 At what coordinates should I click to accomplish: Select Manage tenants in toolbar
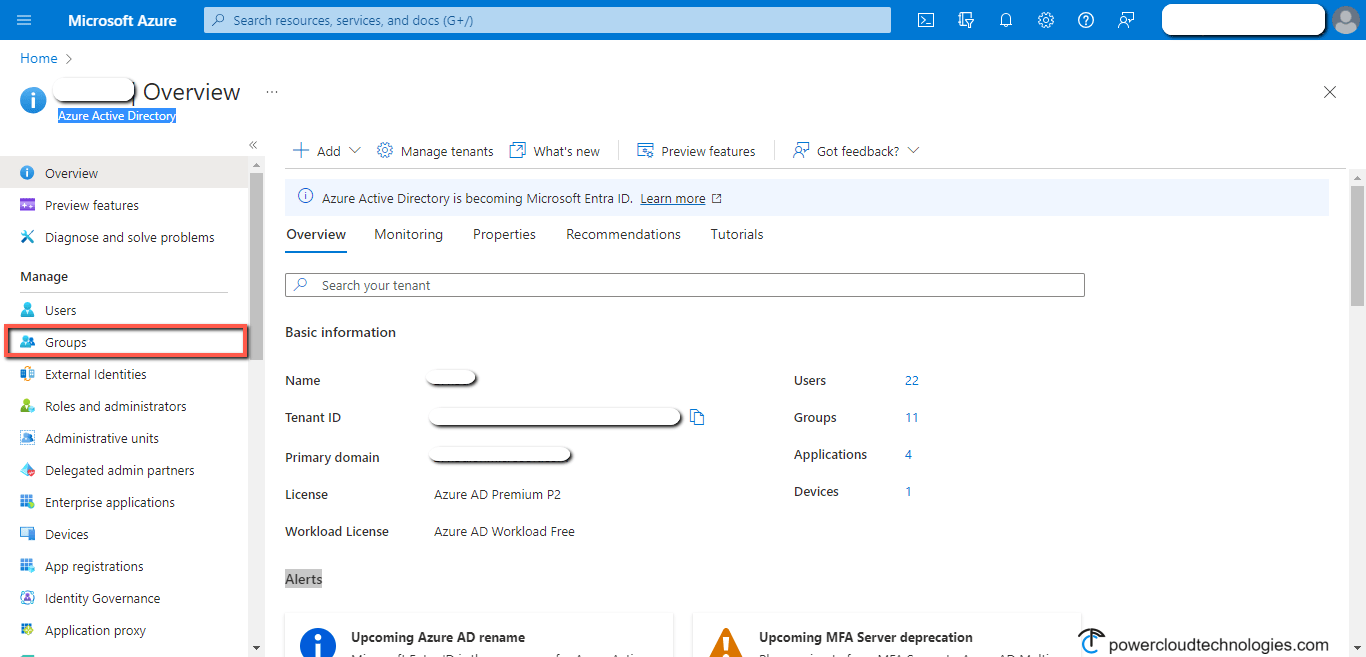click(435, 151)
